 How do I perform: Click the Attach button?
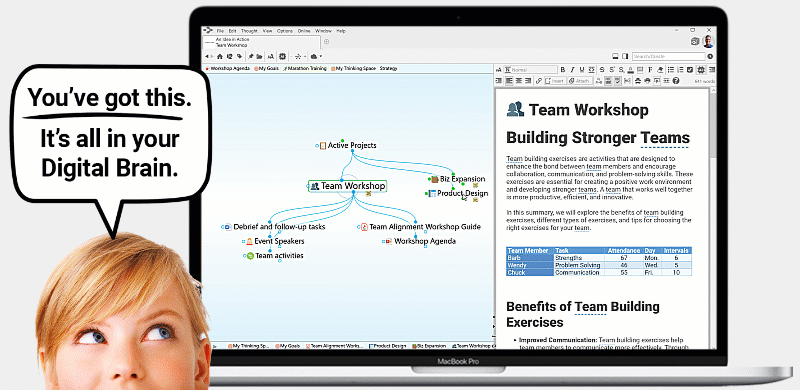[x=580, y=81]
